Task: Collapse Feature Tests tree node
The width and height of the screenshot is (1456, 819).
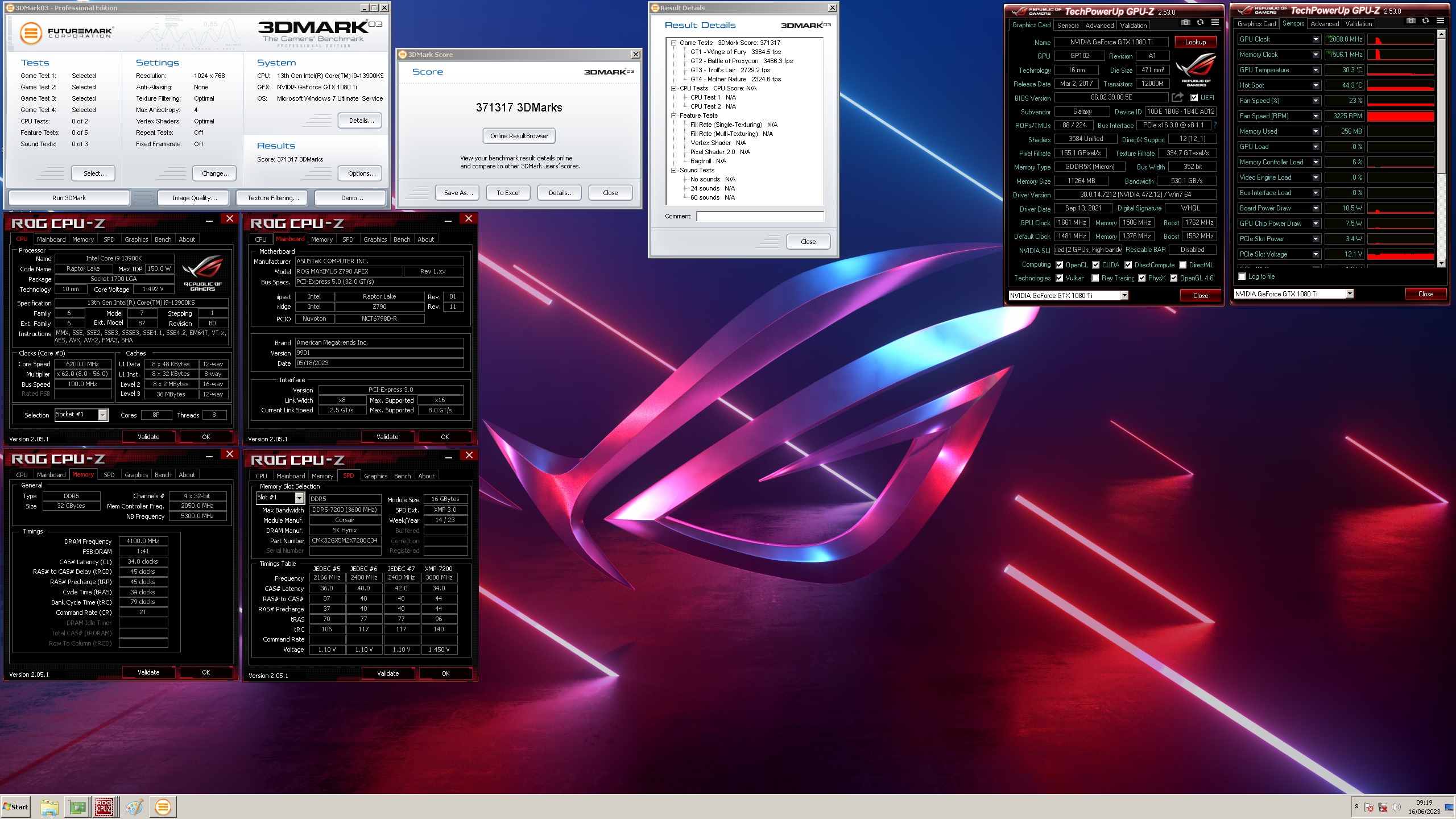Action: click(x=673, y=115)
